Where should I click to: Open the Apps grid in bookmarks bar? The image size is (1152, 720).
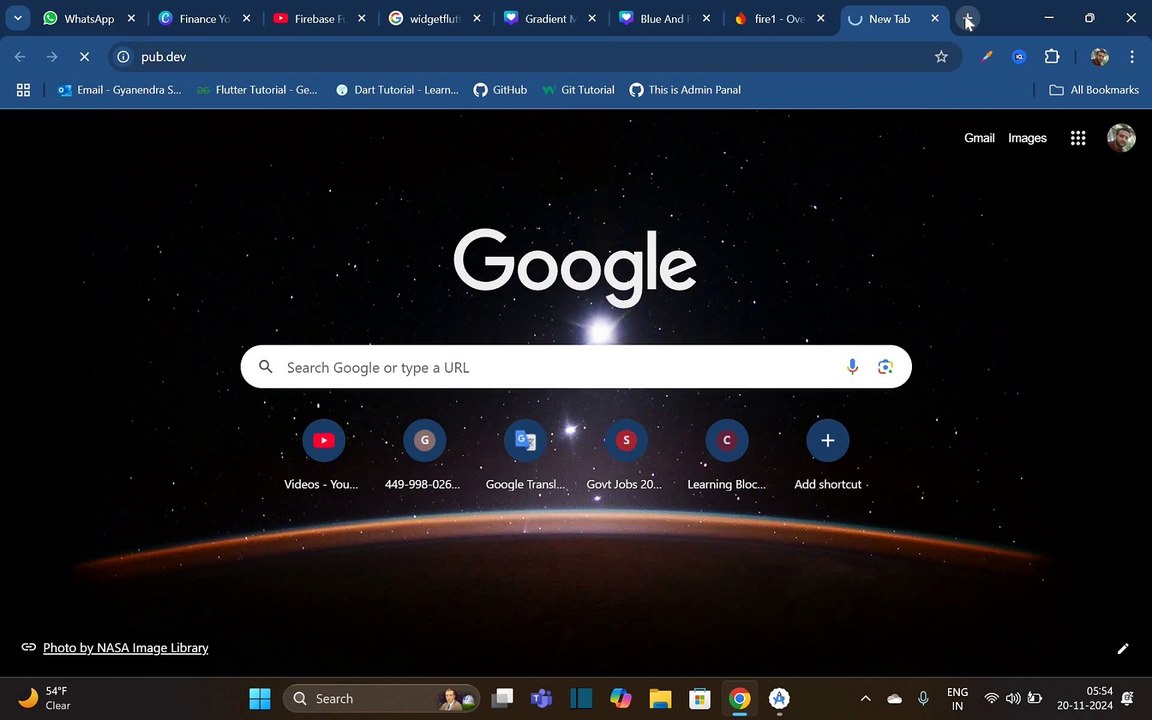click(24, 90)
